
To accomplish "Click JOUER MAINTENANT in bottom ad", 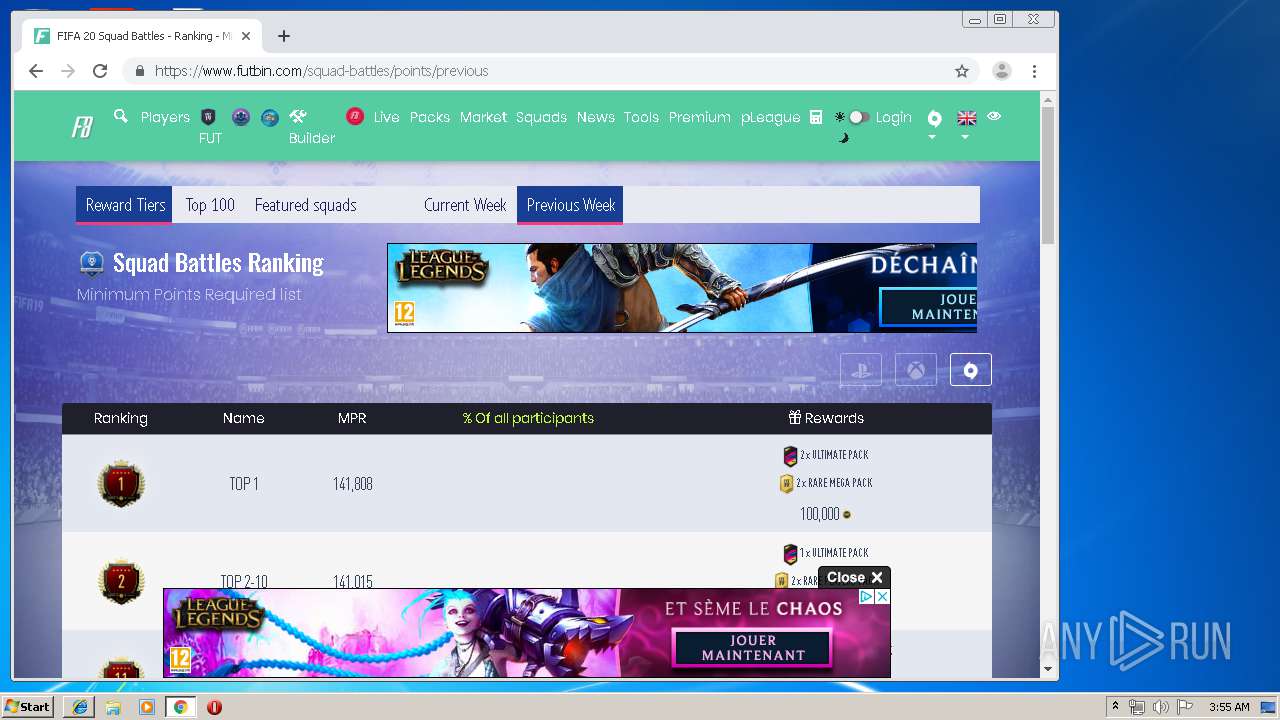I will [753, 648].
